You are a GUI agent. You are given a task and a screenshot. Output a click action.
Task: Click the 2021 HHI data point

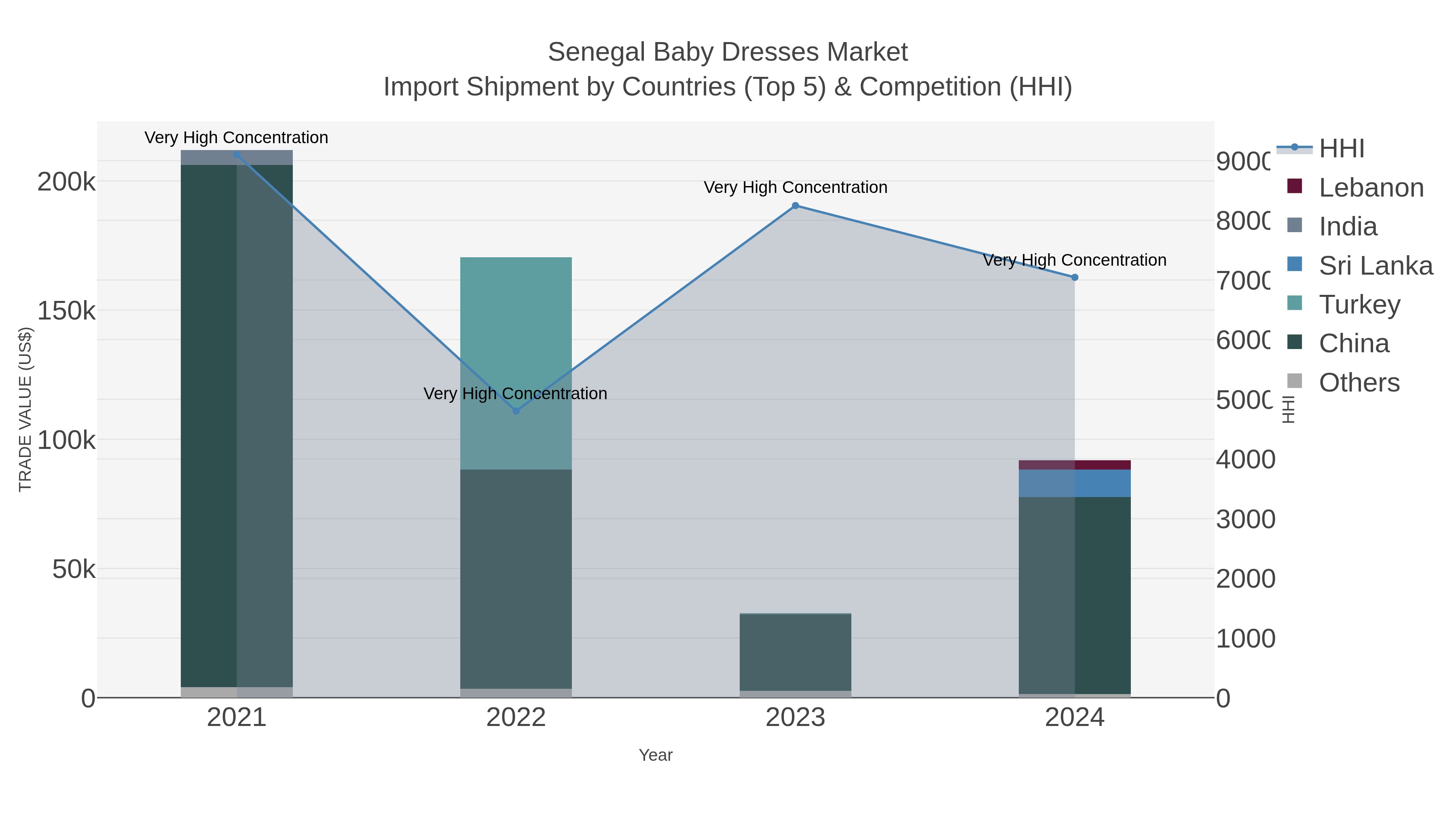pos(237,155)
